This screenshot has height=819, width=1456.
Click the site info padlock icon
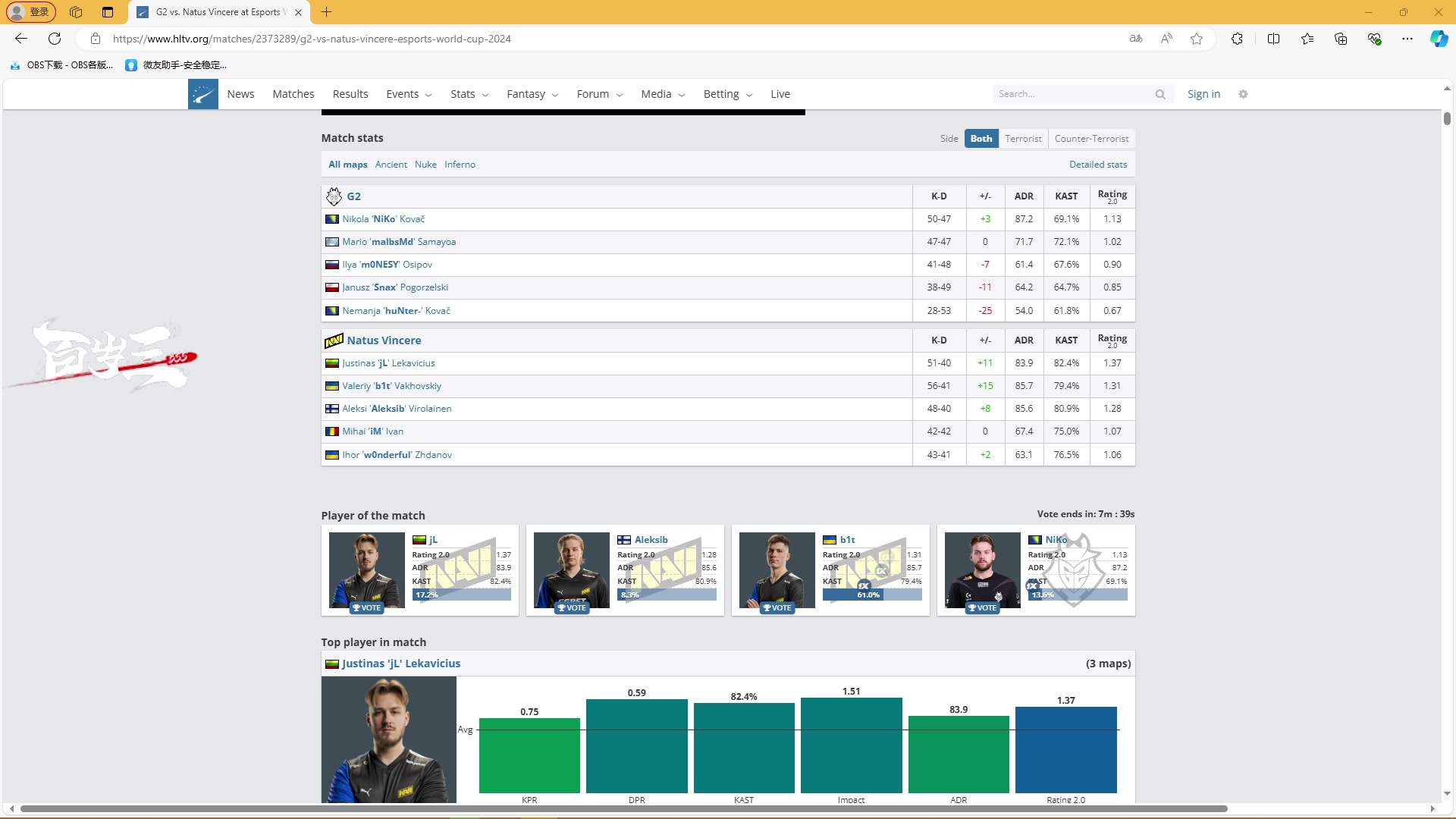coord(95,39)
